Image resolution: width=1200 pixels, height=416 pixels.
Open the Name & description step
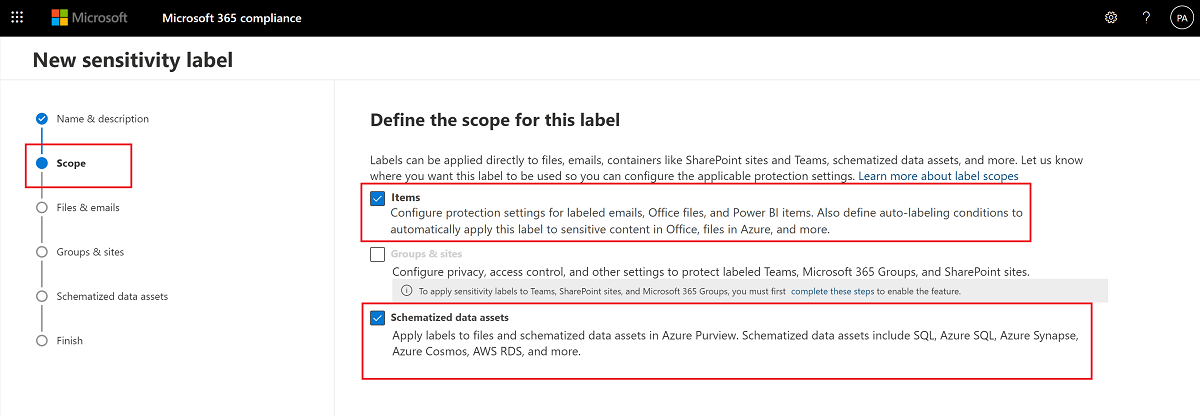pyautogui.click(x=102, y=119)
